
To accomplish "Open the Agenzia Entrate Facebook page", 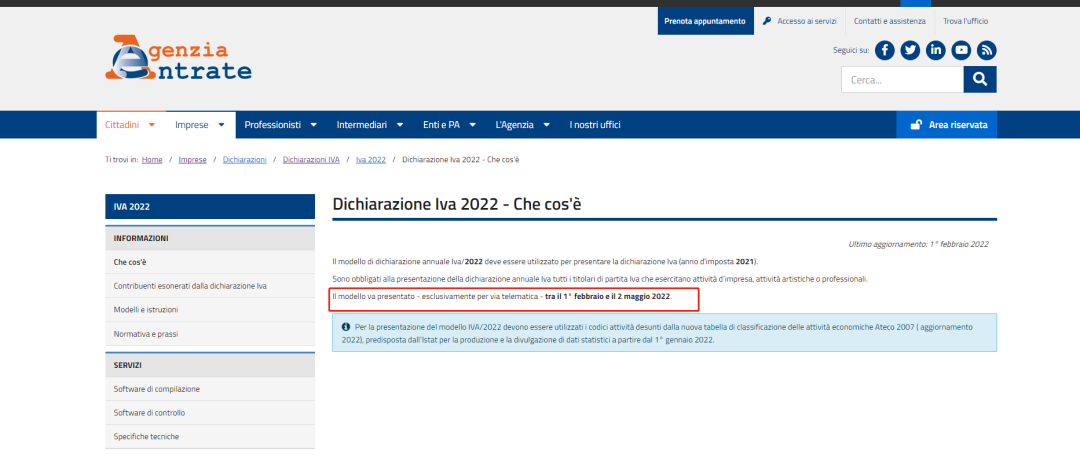I will (x=884, y=50).
